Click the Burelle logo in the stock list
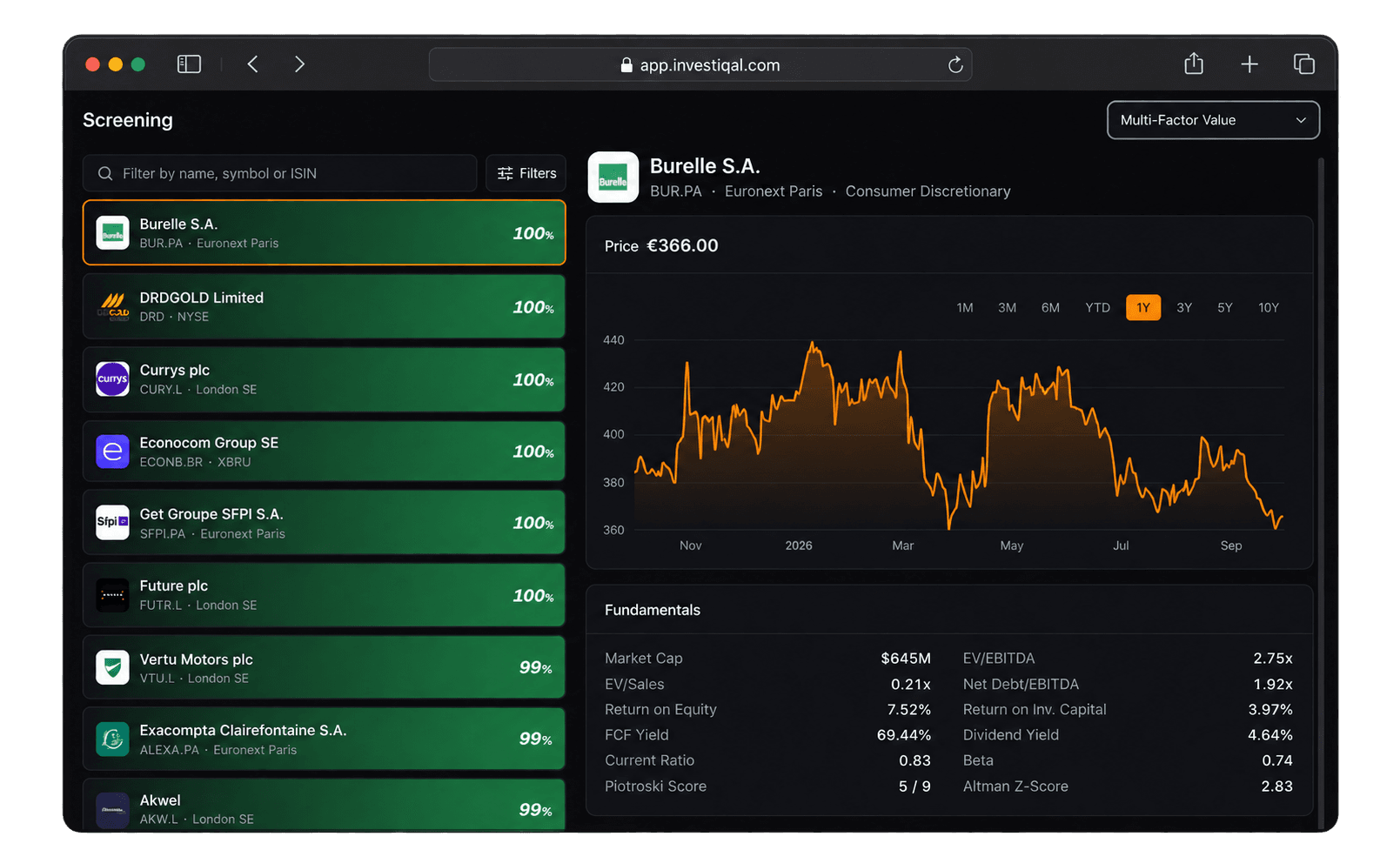Viewport: 1400px width, 850px height. click(112, 233)
